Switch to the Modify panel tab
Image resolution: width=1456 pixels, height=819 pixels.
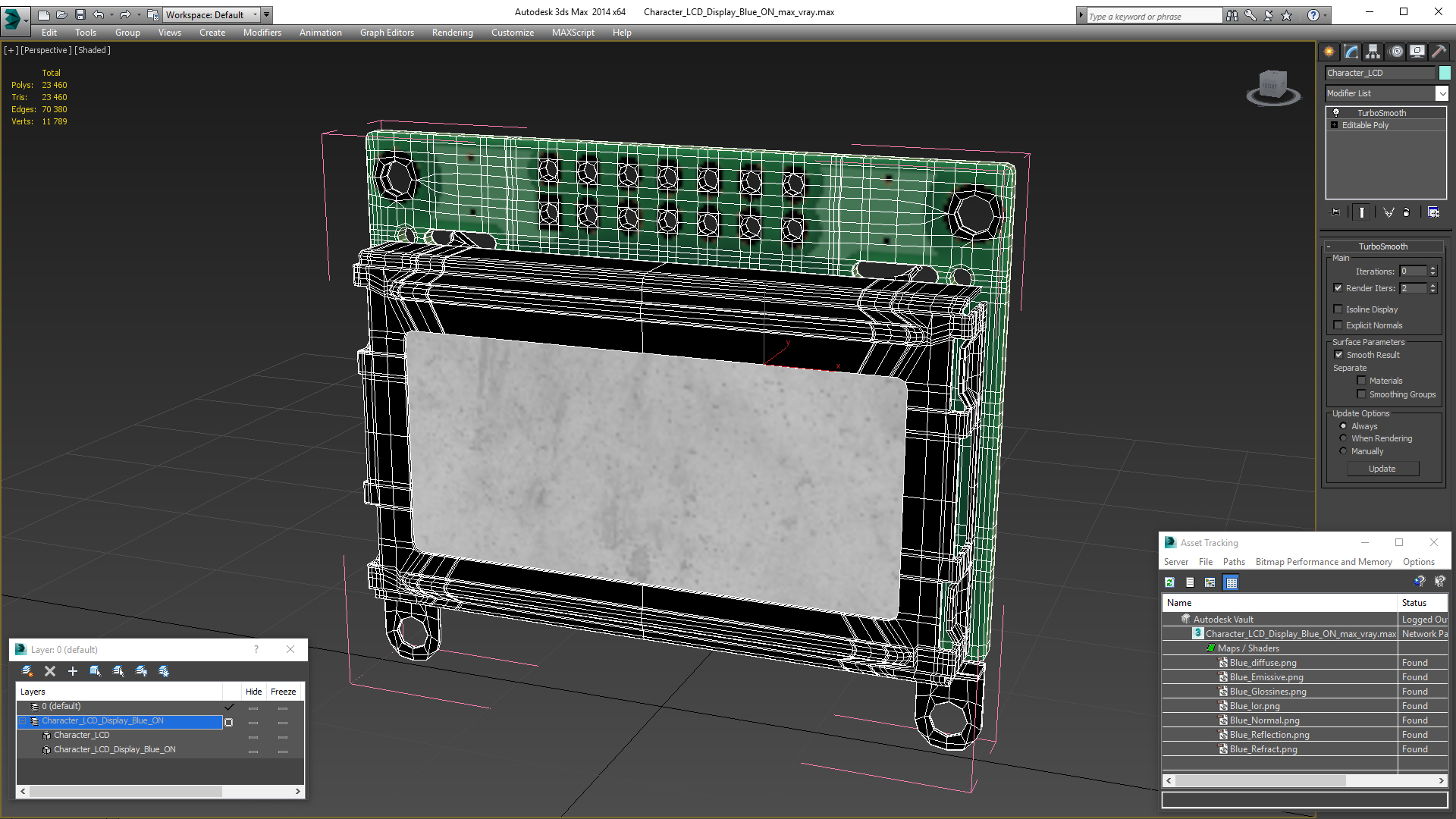pyautogui.click(x=1351, y=52)
